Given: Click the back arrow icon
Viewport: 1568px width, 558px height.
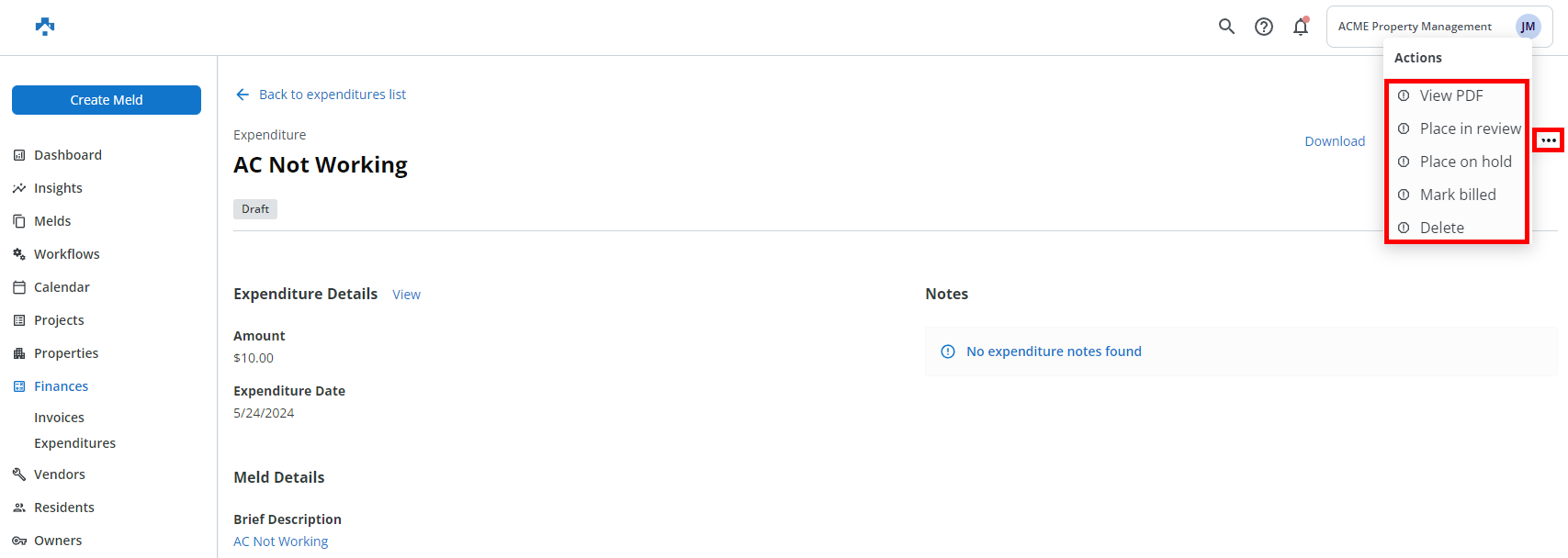Looking at the screenshot, I should click(243, 95).
